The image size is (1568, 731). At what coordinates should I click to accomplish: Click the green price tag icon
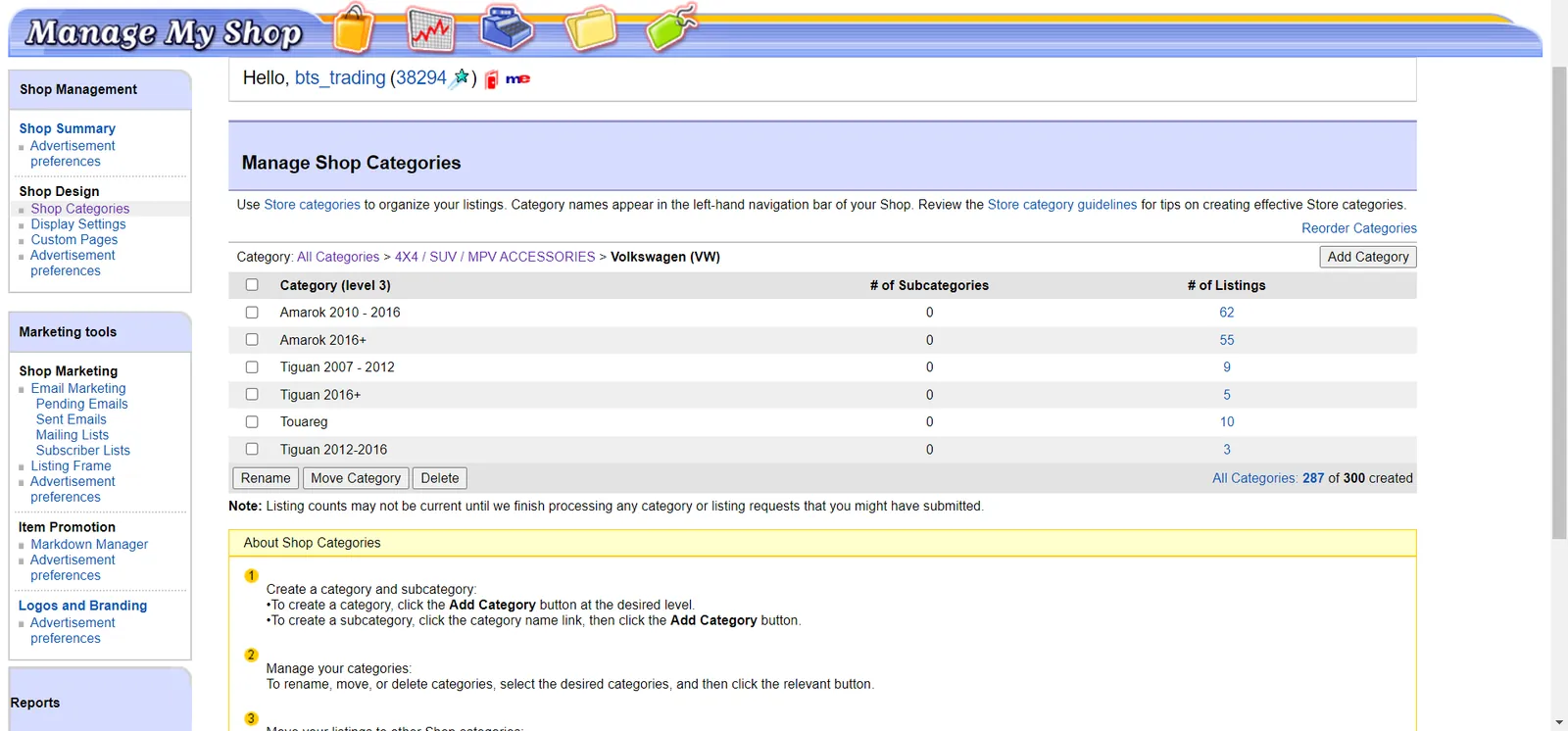click(x=672, y=26)
